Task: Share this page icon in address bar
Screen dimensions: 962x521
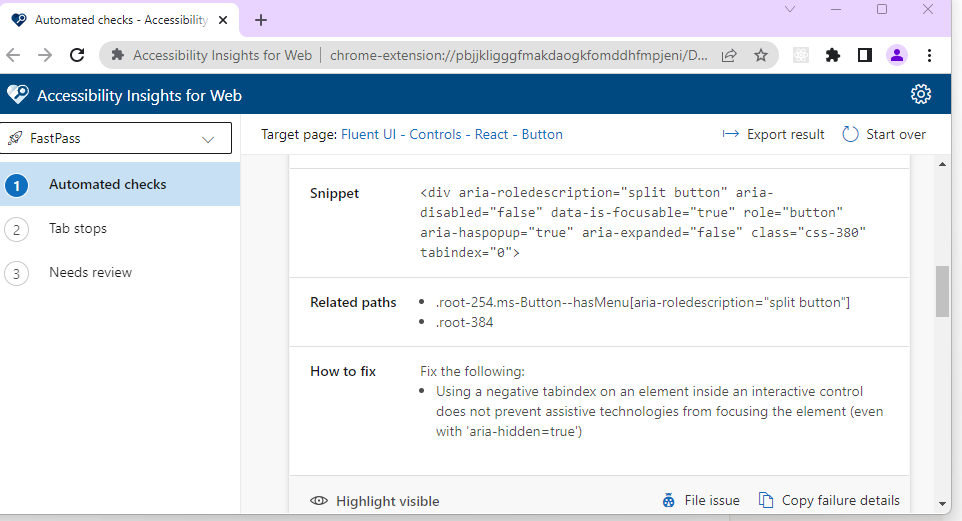Action: click(x=729, y=55)
